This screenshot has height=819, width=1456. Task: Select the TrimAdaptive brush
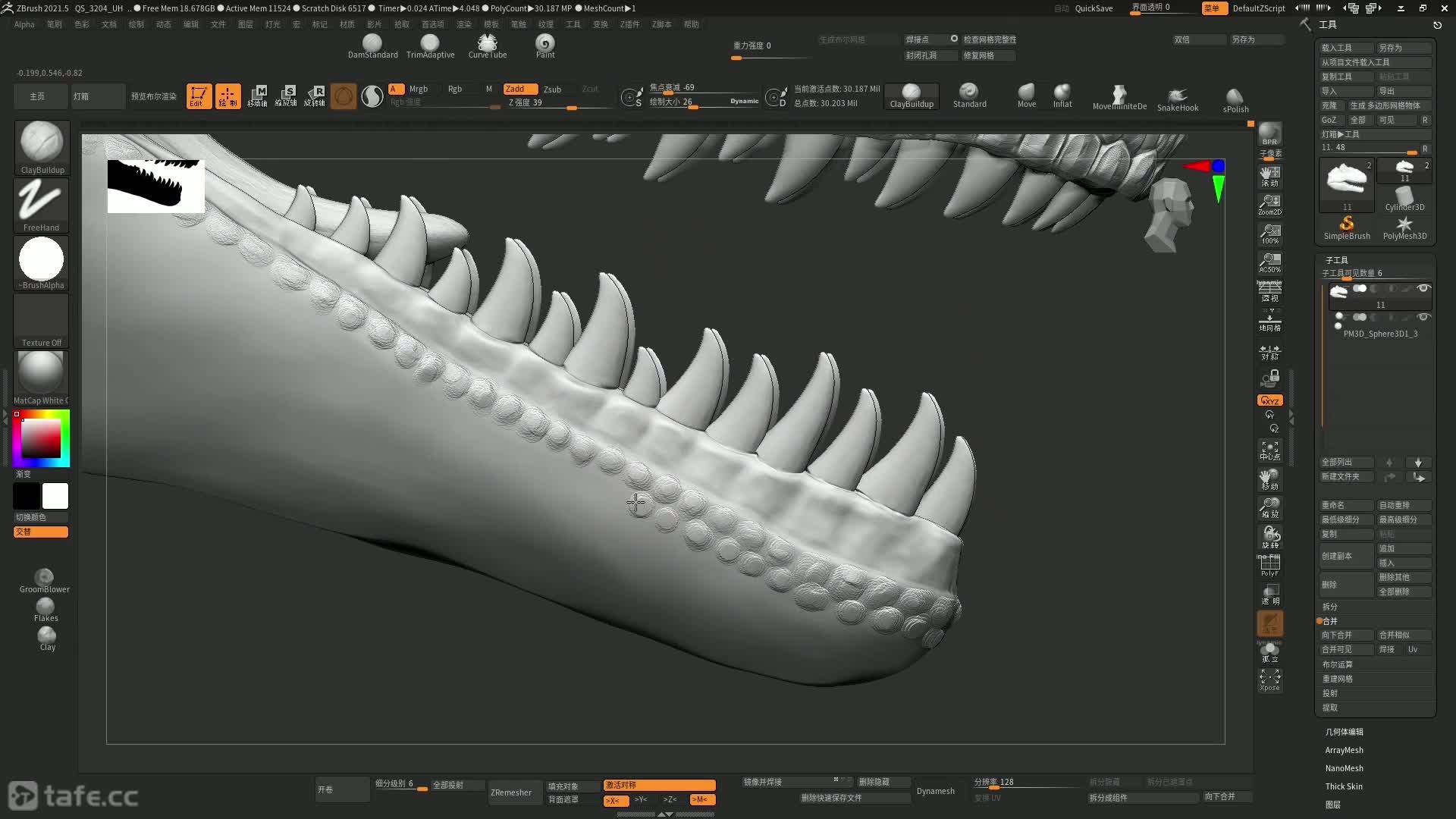[x=430, y=46]
